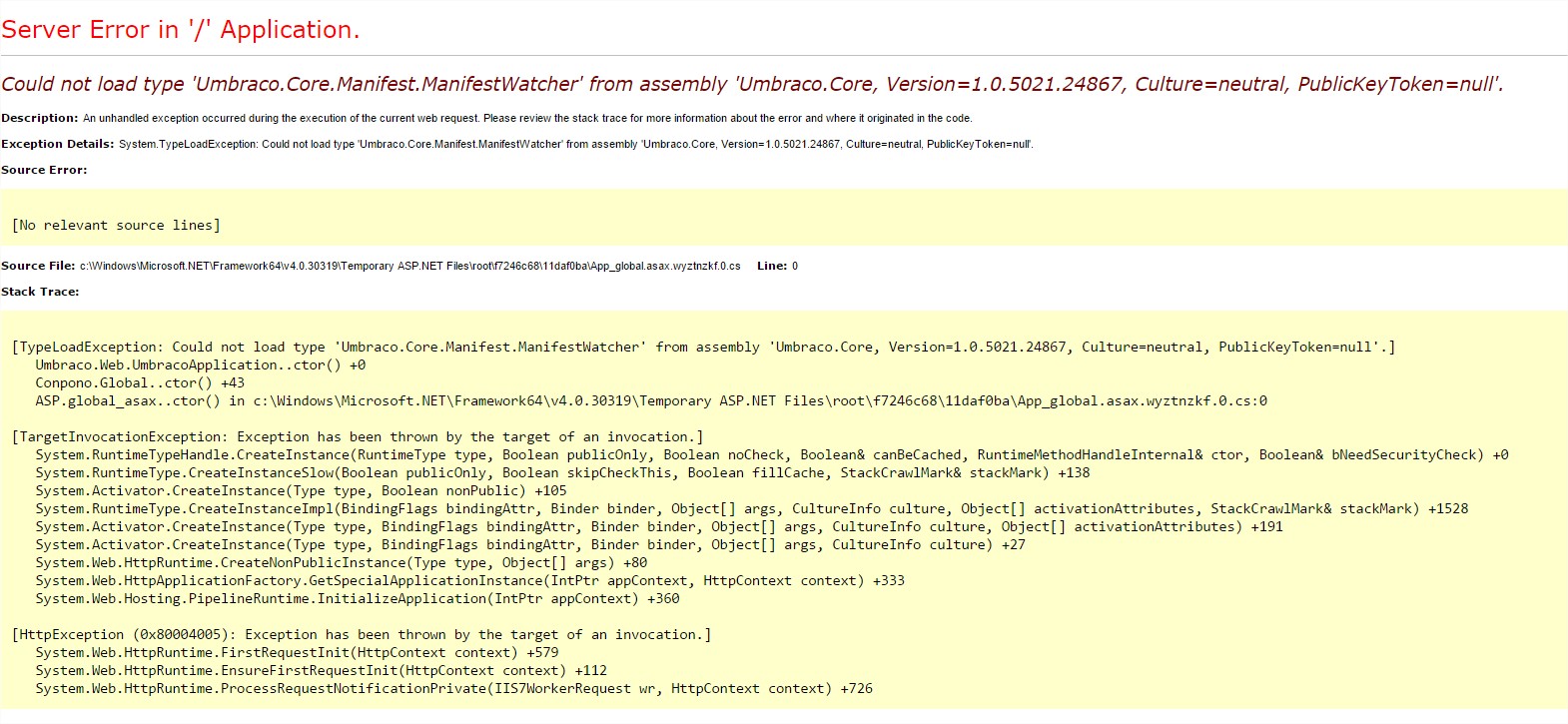
Task: Click the 'System.Activator.CreateInstance' +105 line
Action: click(x=301, y=491)
